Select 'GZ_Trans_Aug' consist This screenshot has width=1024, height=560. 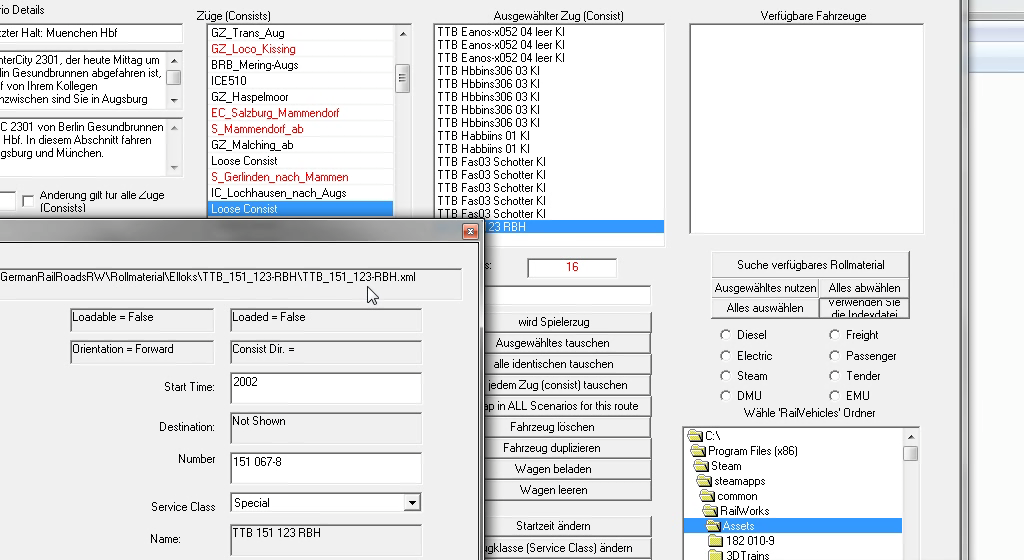click(x=300, y=33)
